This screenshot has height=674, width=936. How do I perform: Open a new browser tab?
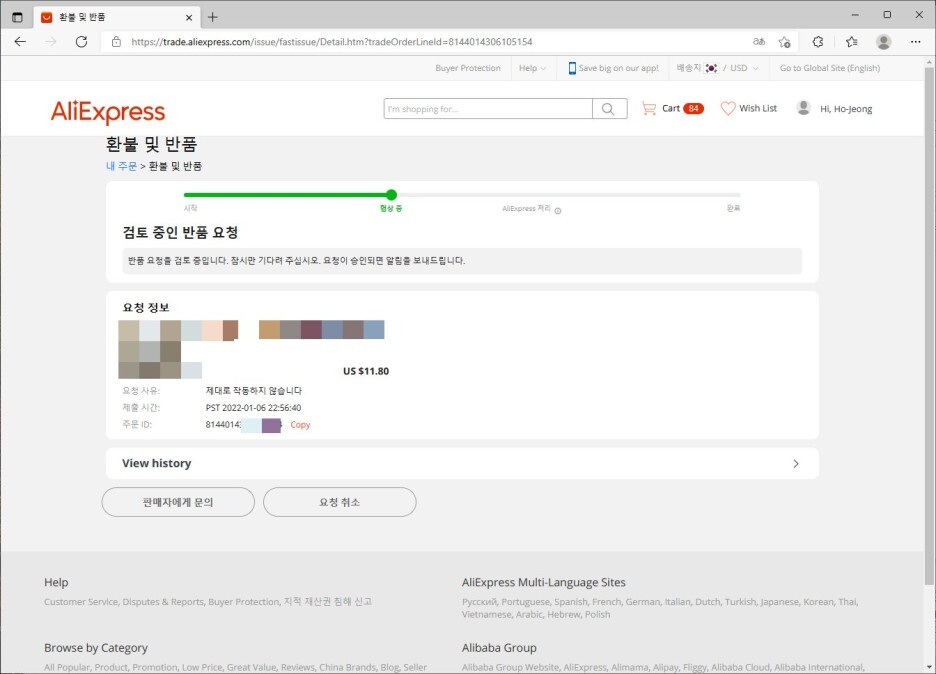pyautogui.click(x=213, y=17)
